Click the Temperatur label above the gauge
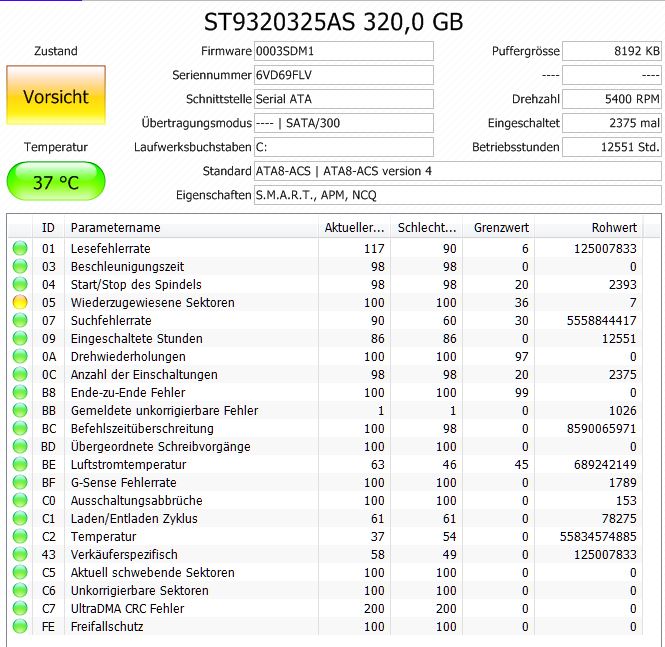 click(56, 147)
